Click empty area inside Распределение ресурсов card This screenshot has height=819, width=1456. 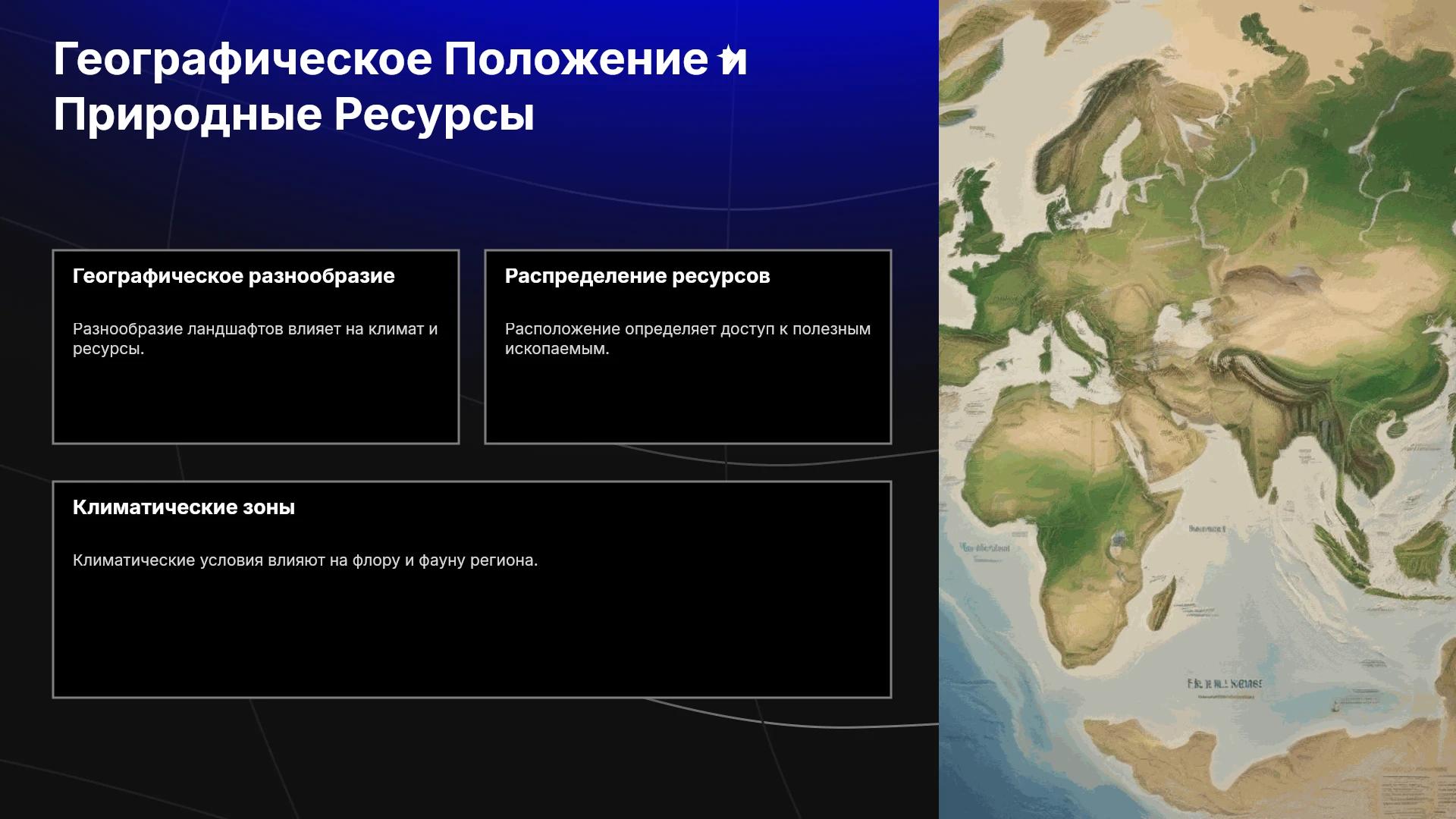(x=688, y=402)
